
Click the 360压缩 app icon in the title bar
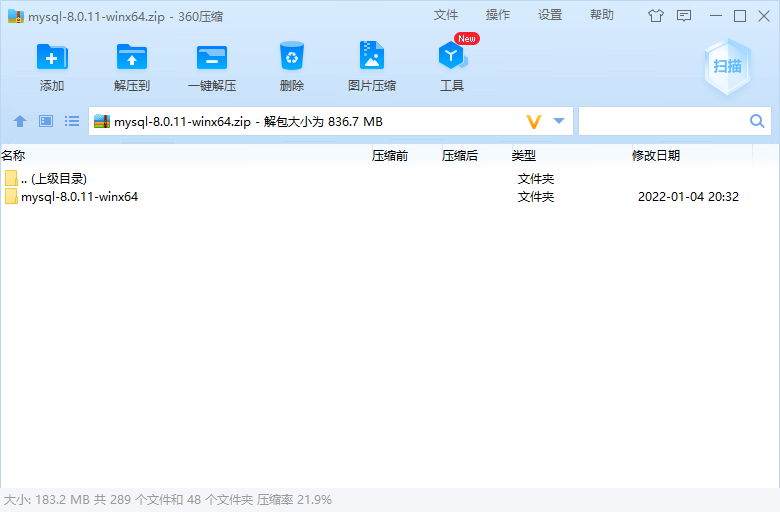16,16
